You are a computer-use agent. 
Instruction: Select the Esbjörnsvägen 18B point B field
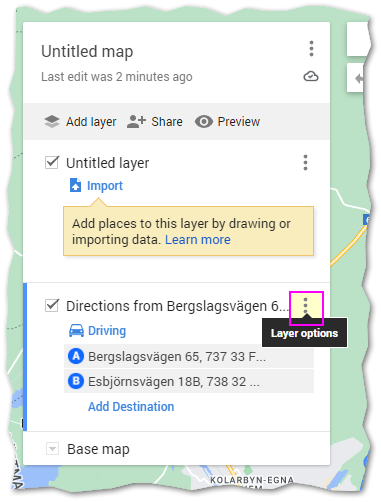189,381
